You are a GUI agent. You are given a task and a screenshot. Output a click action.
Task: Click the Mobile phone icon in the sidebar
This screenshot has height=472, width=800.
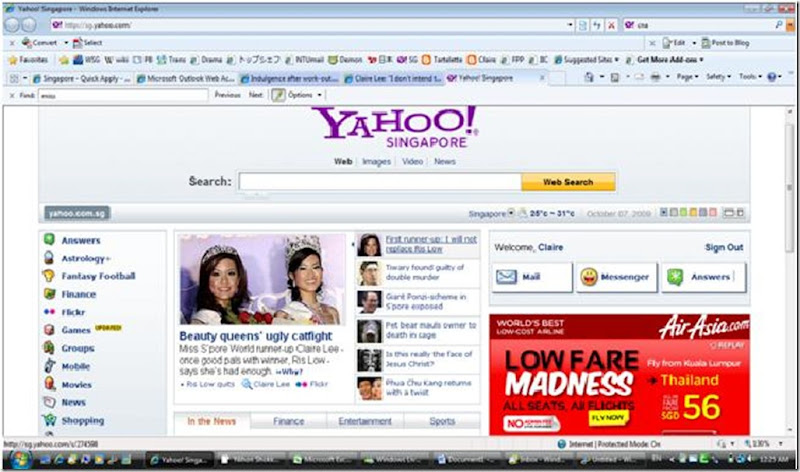coord(49,366)
